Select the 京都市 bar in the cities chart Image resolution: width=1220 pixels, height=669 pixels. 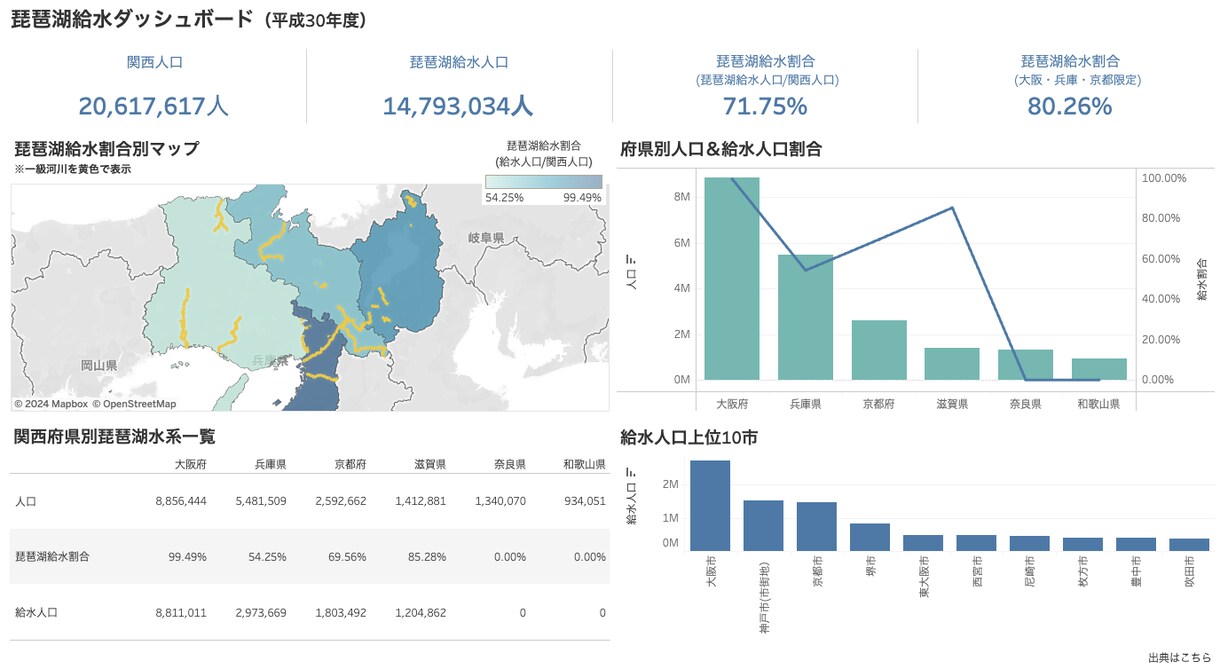(x=817, y=527)
